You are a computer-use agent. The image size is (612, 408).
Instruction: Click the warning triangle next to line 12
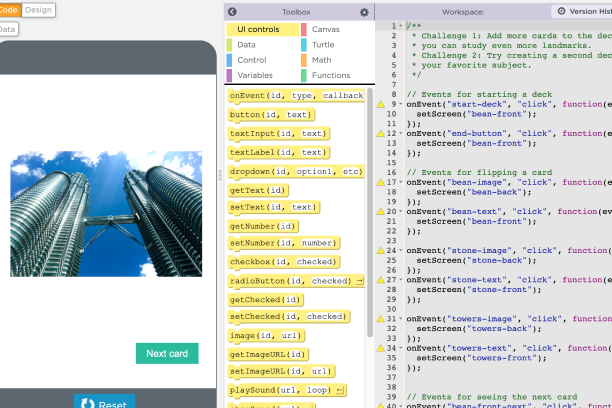[x=380, y=133]
